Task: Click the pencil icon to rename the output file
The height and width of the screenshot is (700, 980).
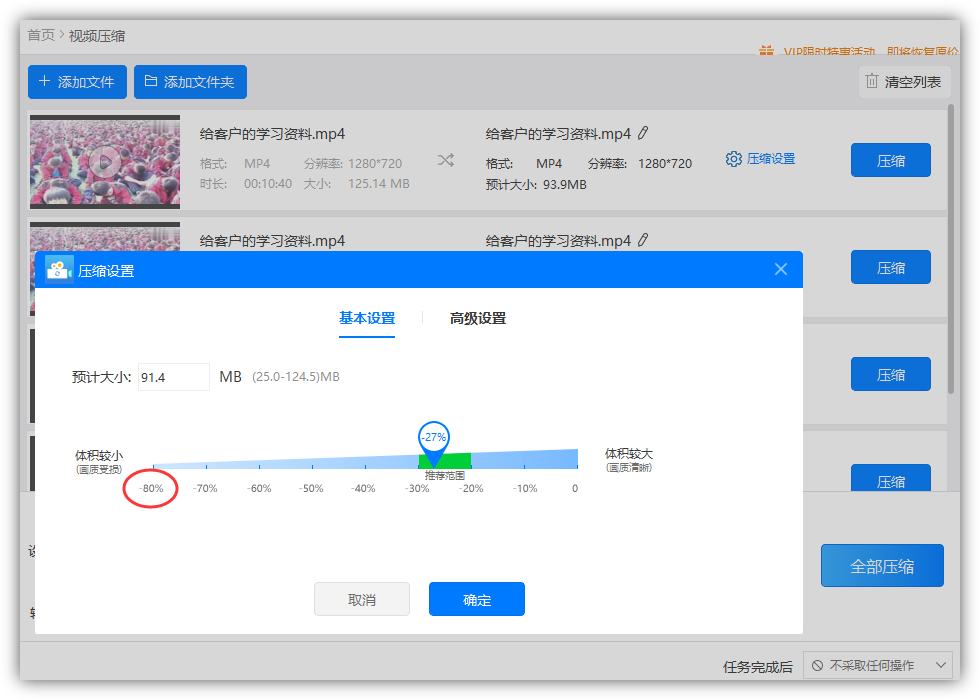Action: (641, 131)
